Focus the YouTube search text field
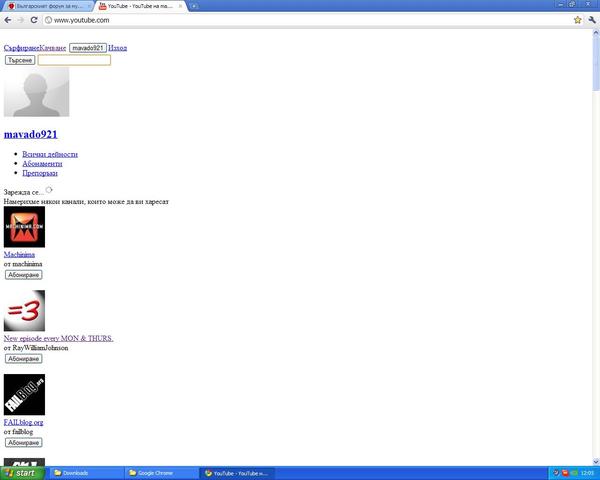The width and height of the screenshot is (600, 480). point(74,60)
